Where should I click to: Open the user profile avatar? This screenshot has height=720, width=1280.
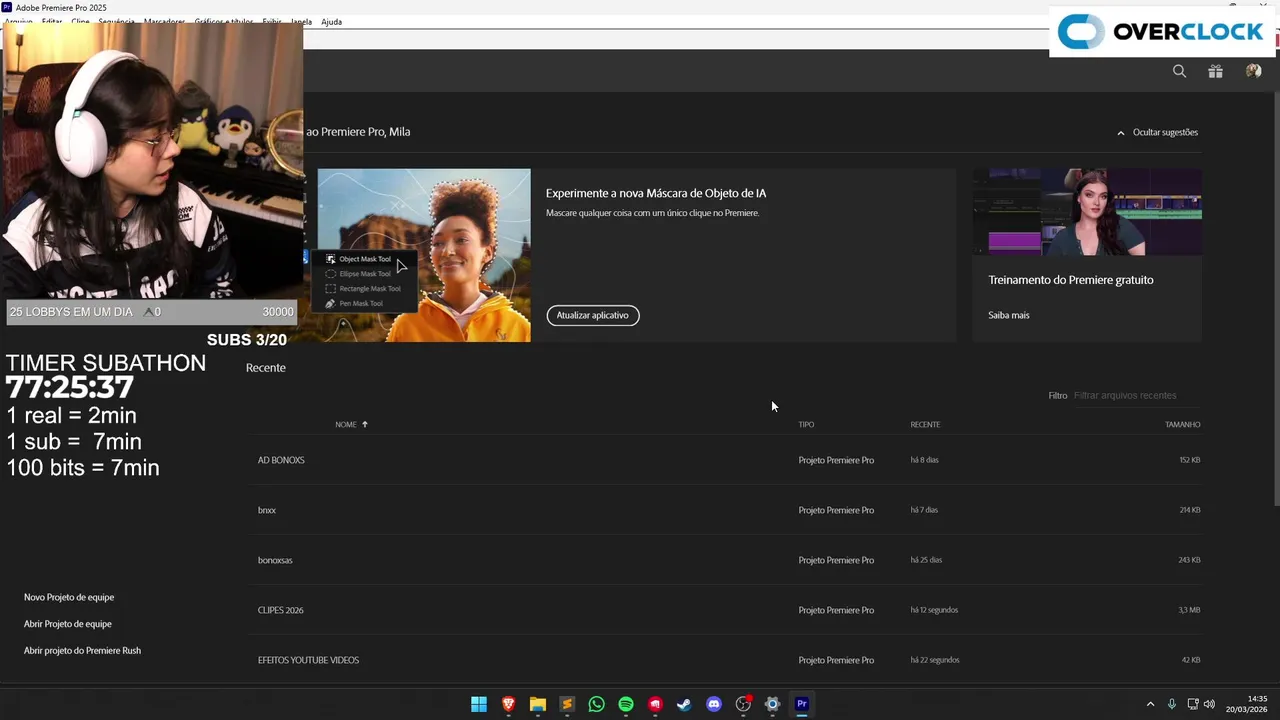(1253, 71)
